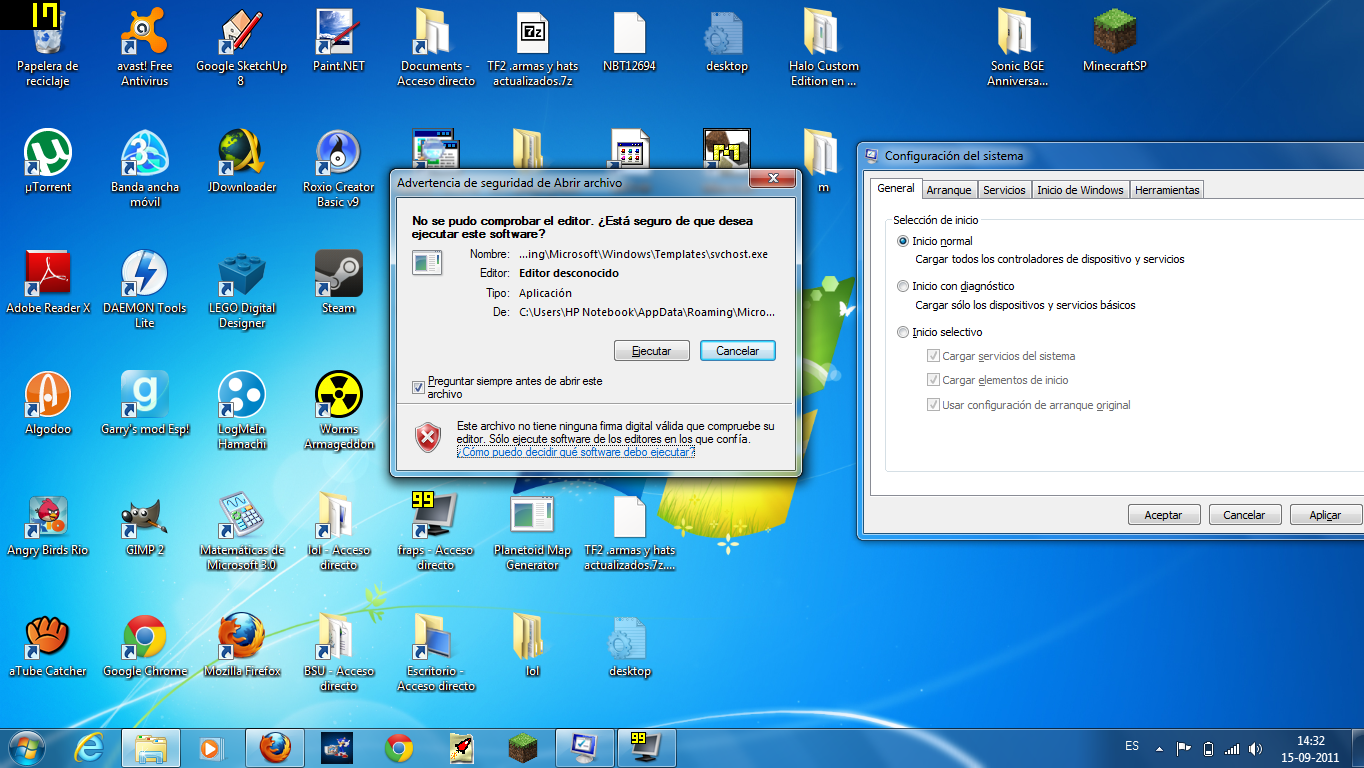1364x768 pixels.
Task: Switch to the General tab
Action: 896,188
